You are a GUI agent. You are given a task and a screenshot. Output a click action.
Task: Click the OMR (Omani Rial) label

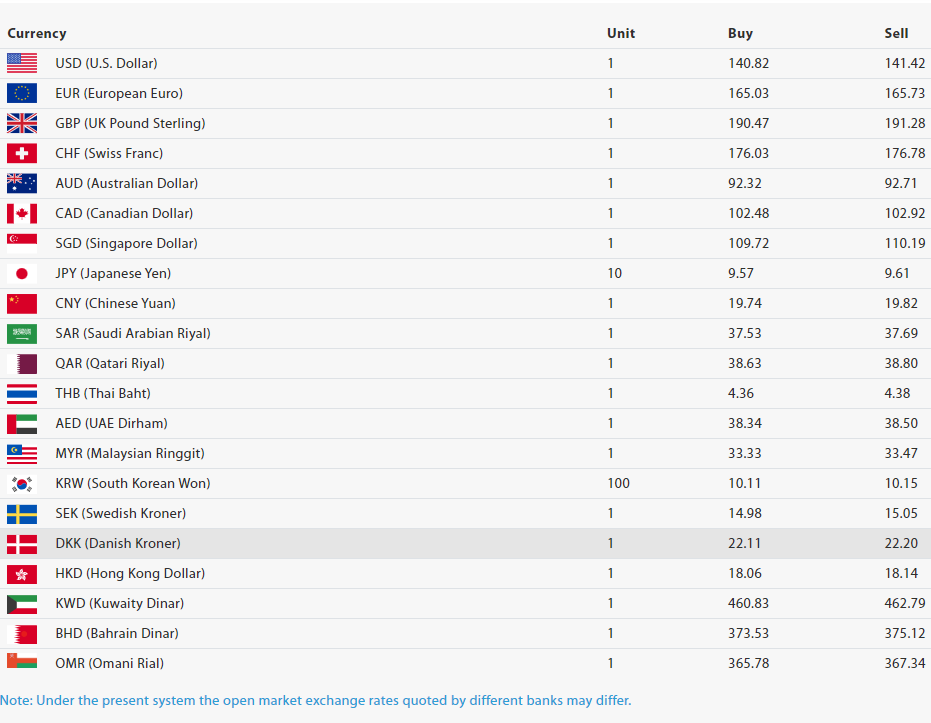(110, 663)
